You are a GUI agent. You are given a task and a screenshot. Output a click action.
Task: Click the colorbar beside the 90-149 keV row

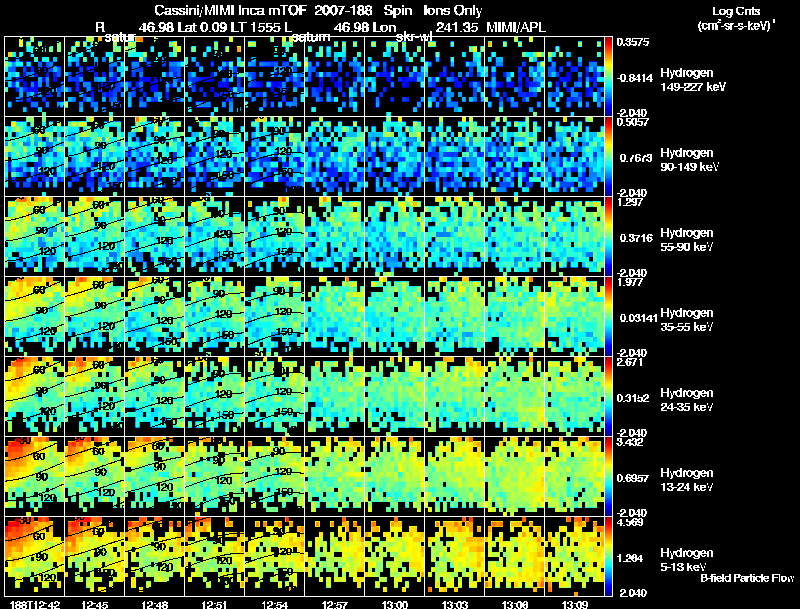click(608, 156)
